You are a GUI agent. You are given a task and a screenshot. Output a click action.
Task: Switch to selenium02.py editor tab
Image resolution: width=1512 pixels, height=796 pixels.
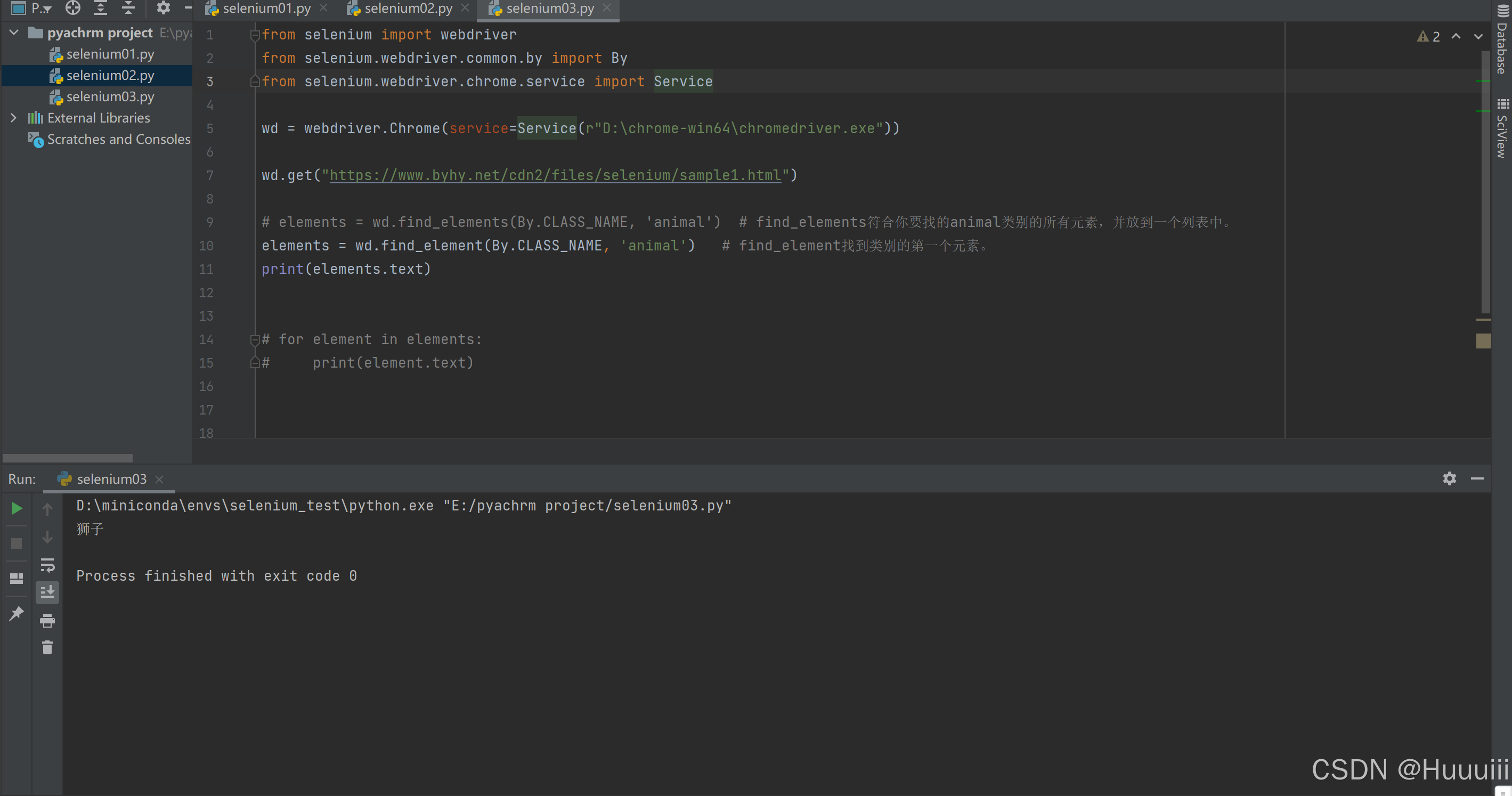pos(408,8)
